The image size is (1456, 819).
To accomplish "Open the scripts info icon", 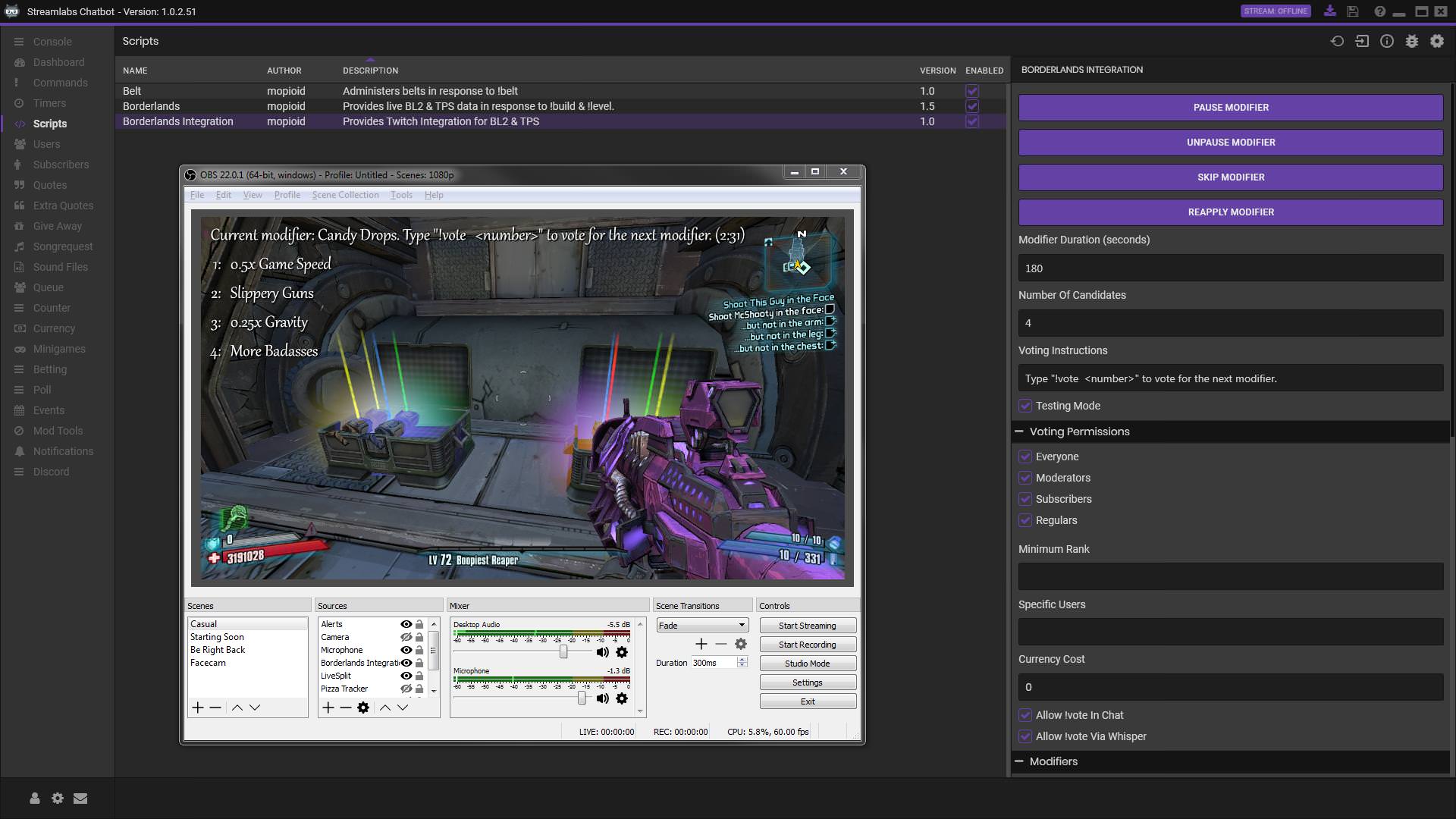I will [1387, 42].
